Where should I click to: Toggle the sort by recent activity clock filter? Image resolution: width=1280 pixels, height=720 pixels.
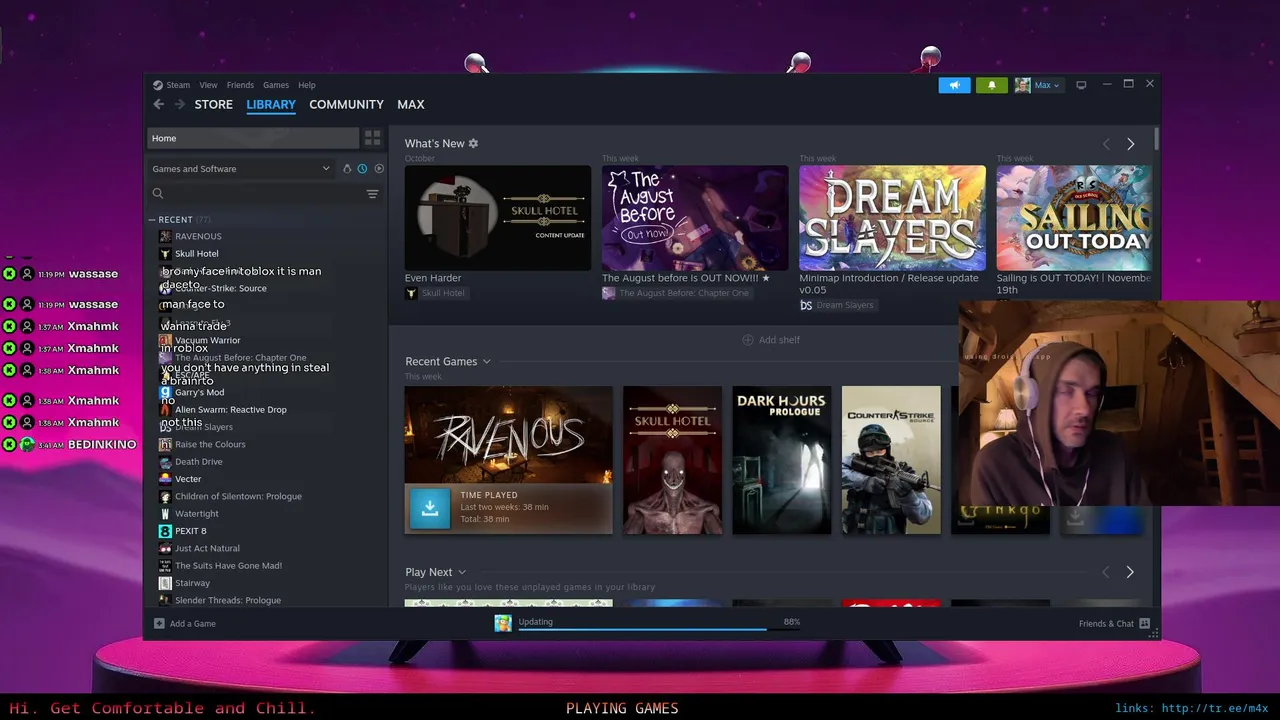coord(362,169)
